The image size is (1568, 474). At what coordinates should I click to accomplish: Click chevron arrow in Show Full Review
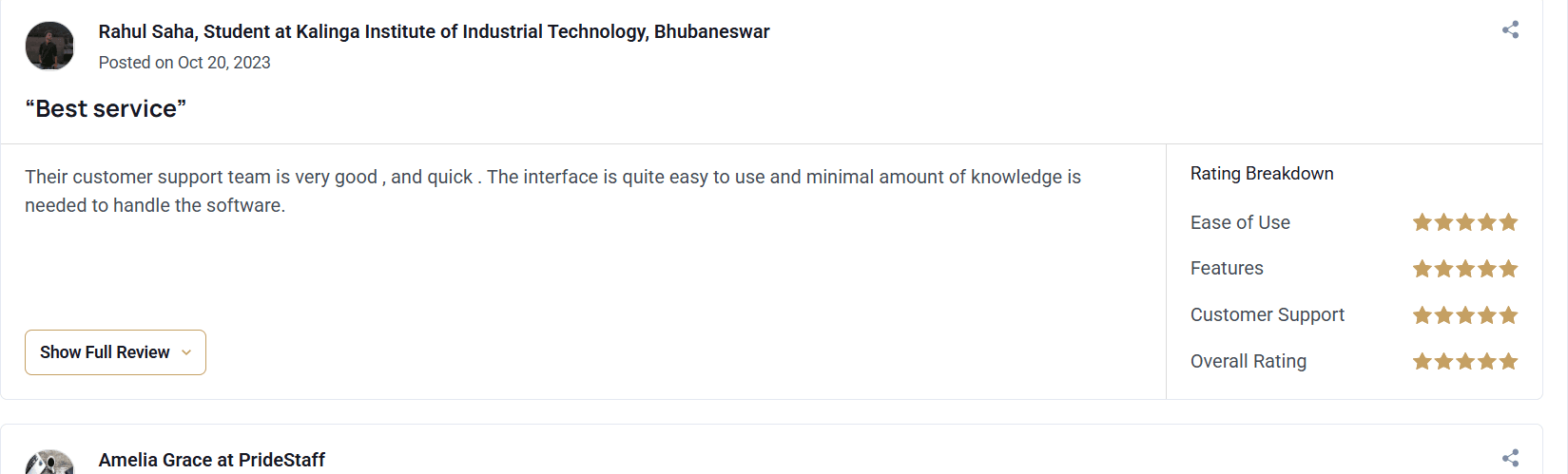point(186,352)
